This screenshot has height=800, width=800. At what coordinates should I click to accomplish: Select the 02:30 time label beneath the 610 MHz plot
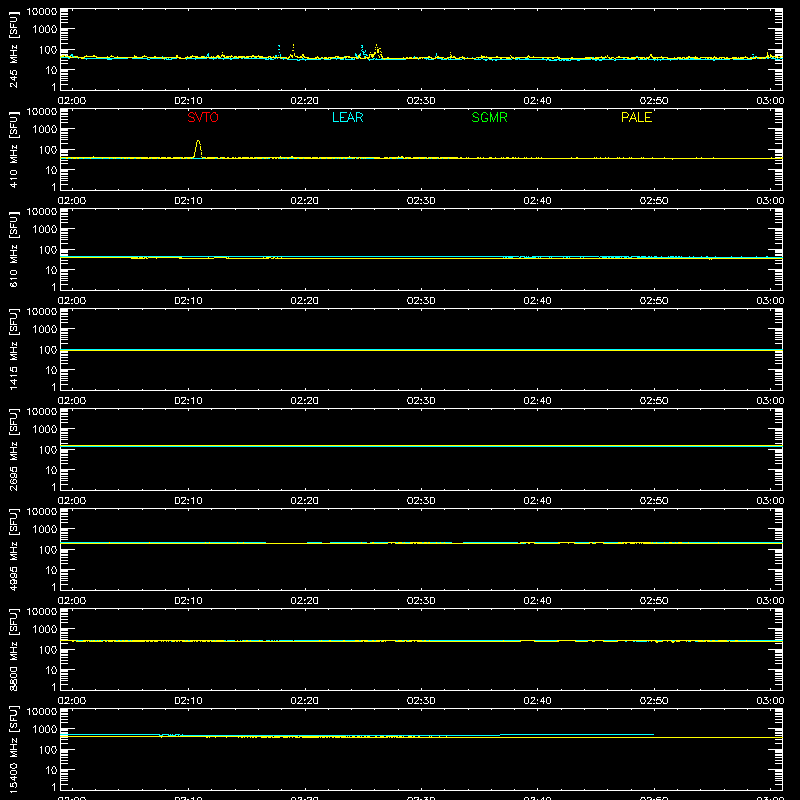click(x=421, y=301)
